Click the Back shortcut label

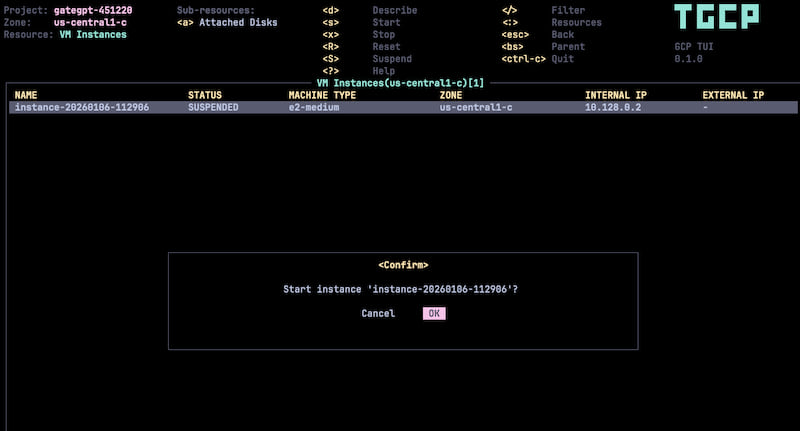[562, 35]
